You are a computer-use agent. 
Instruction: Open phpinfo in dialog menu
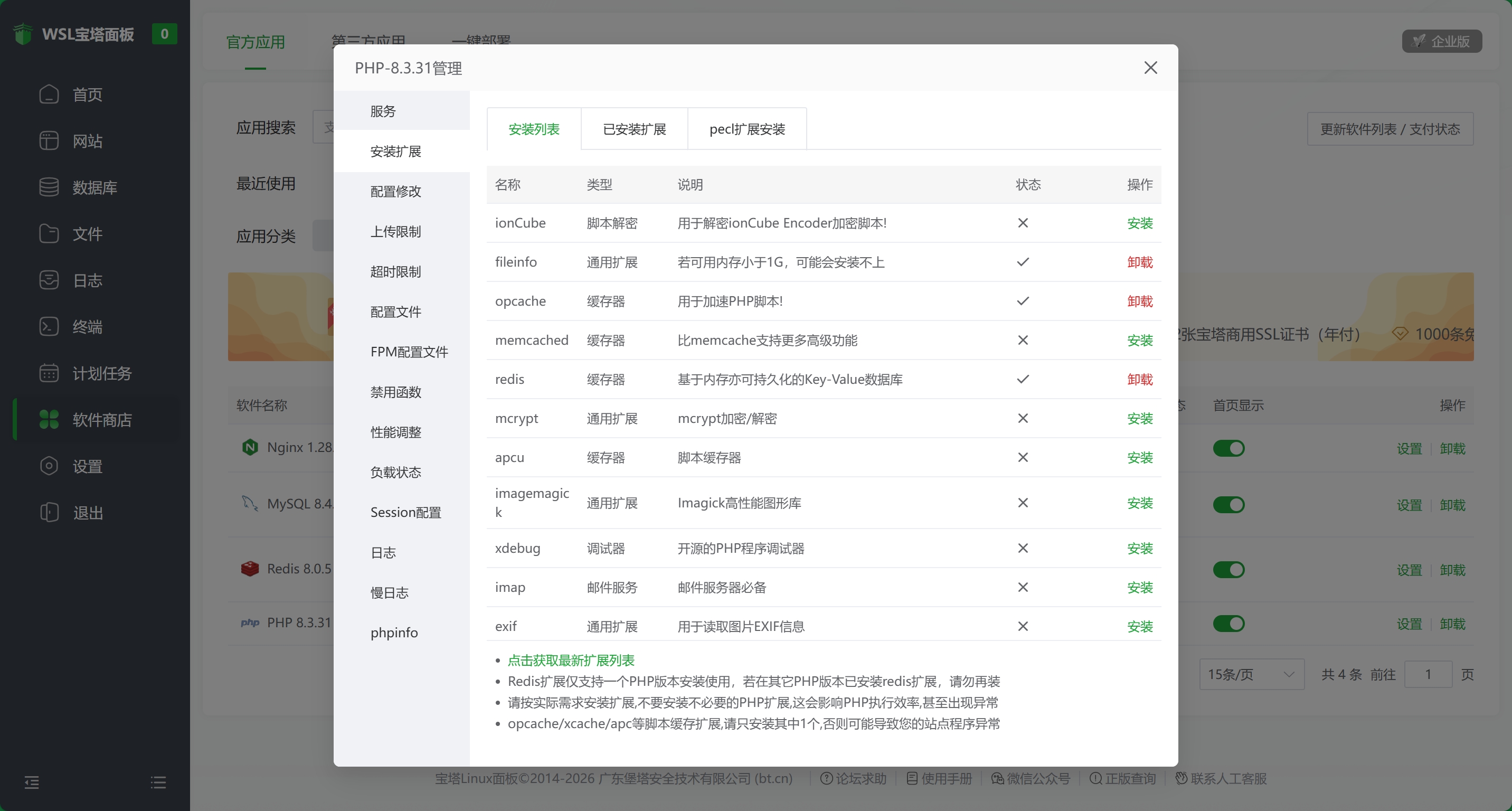coord(401,633)
